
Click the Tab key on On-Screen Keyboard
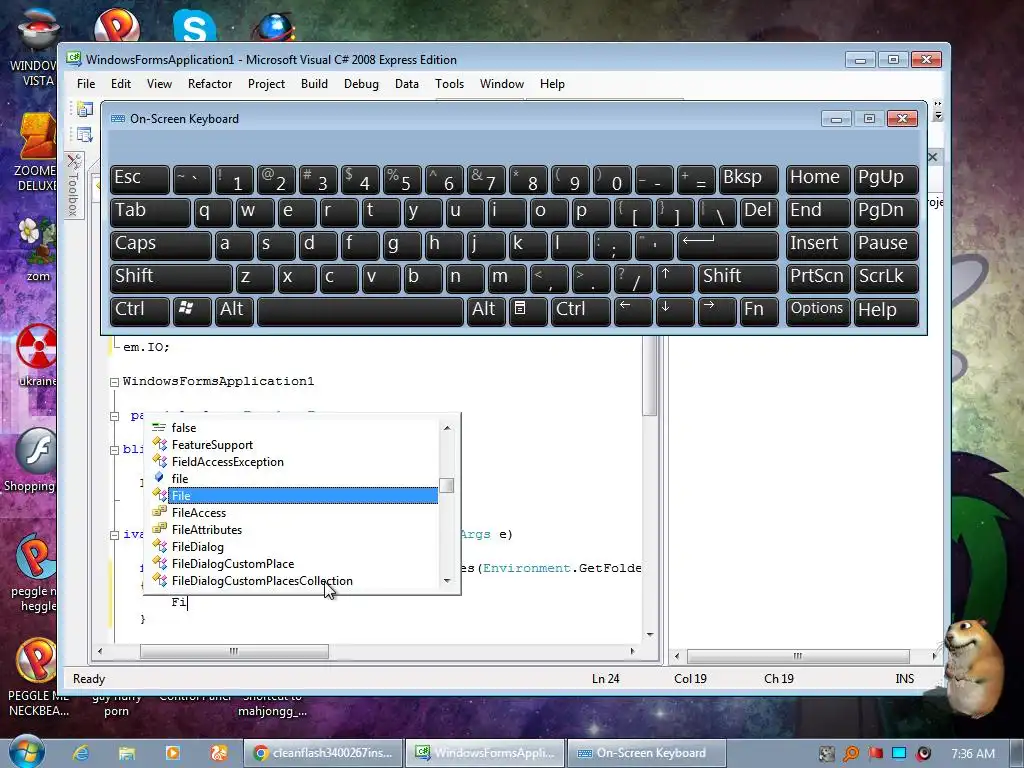coord(150,212)
